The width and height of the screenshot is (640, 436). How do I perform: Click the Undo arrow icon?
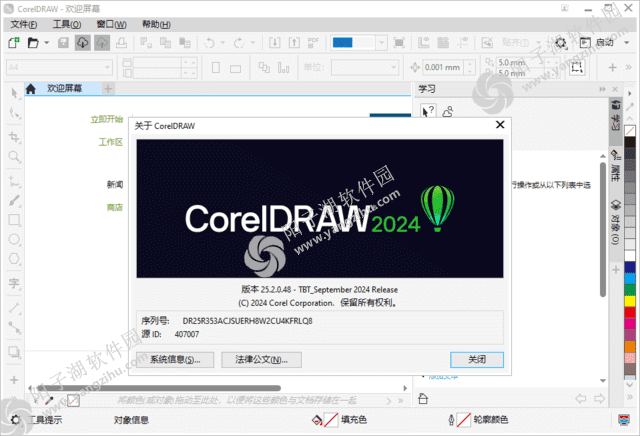point(209,42)
